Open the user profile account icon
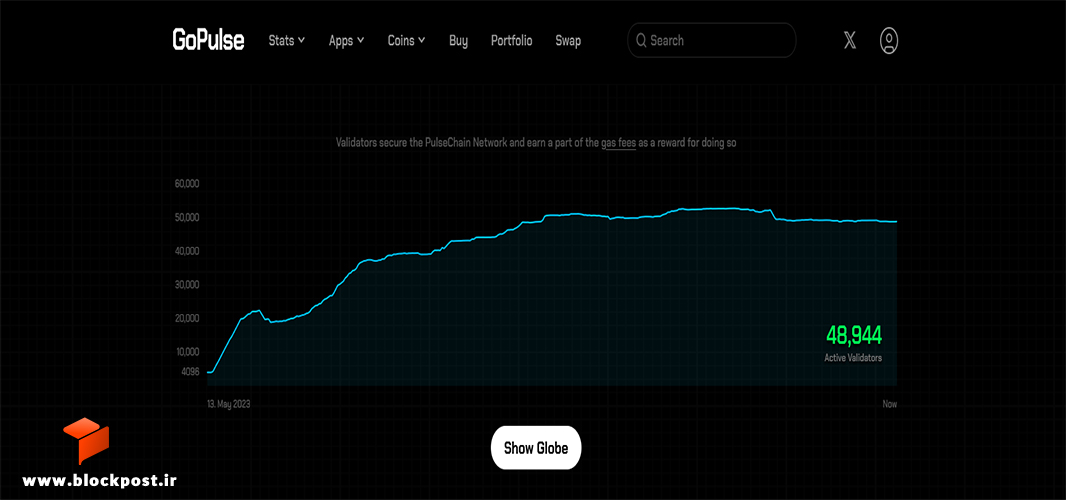The image size is (1066, 500). (x=889, y=41)
